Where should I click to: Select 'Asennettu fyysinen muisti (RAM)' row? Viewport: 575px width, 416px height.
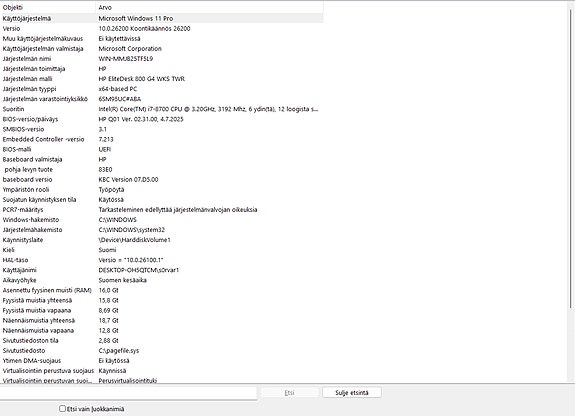pyautogui.click(x=47, y=290)
